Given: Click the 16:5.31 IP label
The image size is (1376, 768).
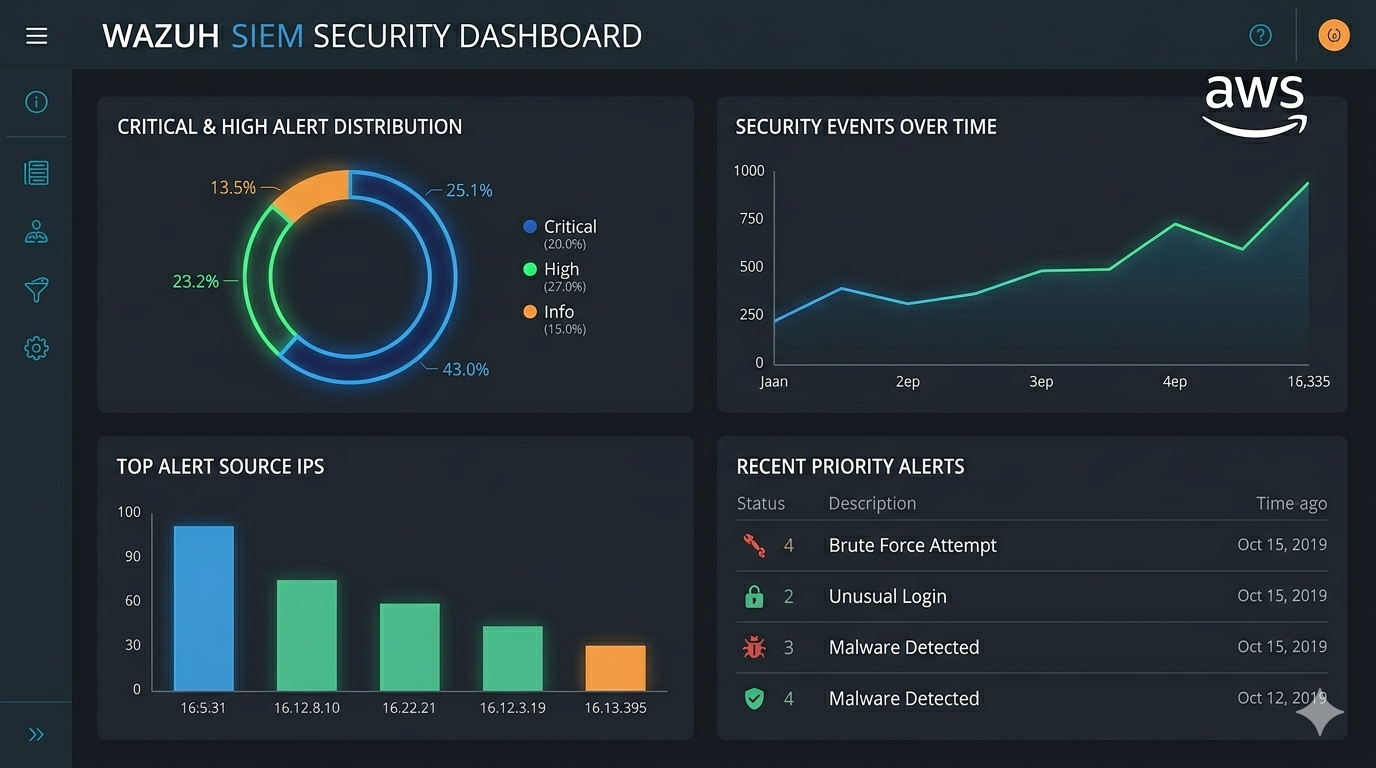Looking at the screenshot, I should (203, 708).
